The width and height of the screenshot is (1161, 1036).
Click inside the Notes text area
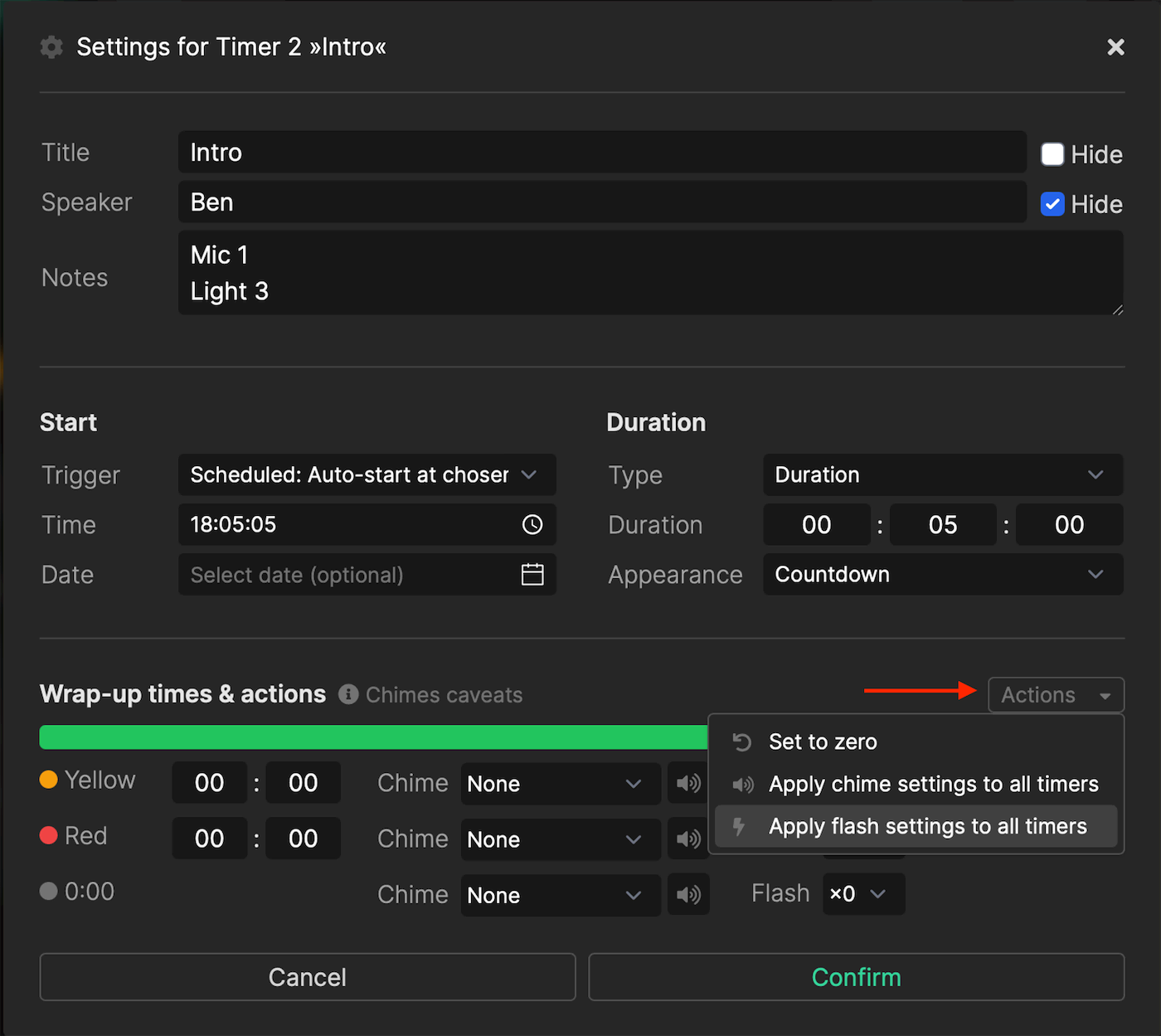pyautogui.click(x=580, y=274)
